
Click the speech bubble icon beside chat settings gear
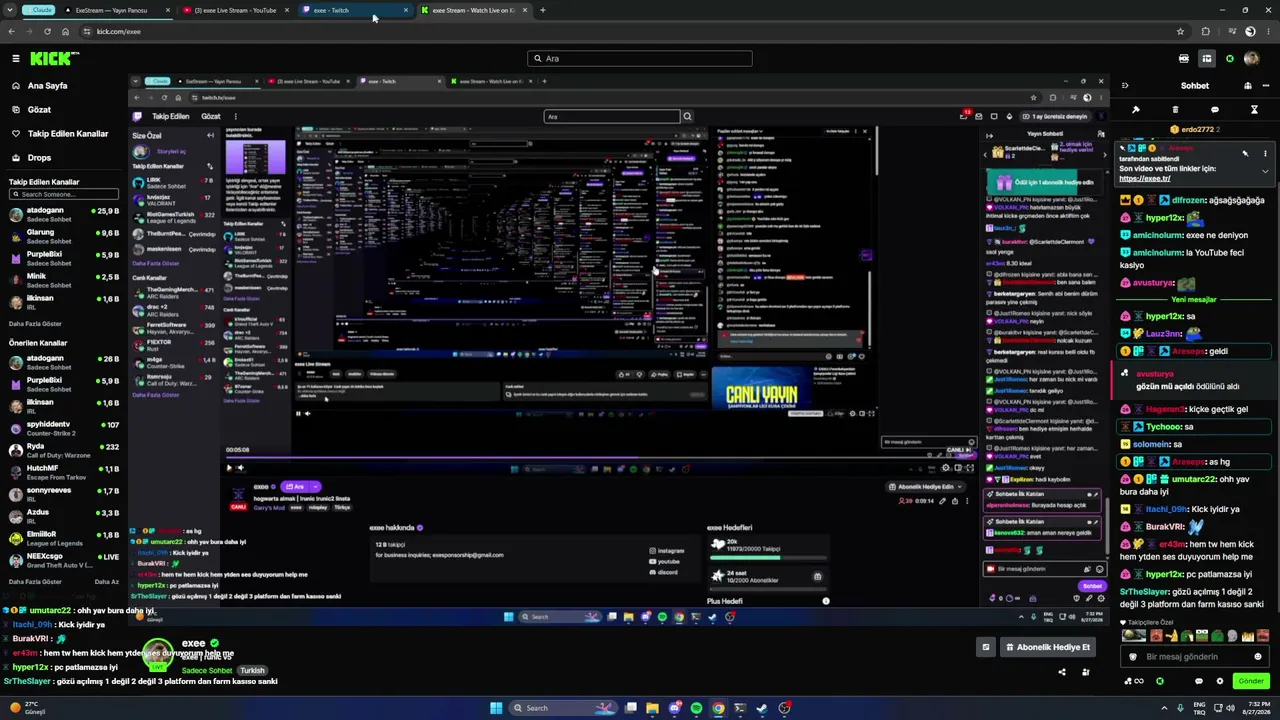click(1199, 681)
